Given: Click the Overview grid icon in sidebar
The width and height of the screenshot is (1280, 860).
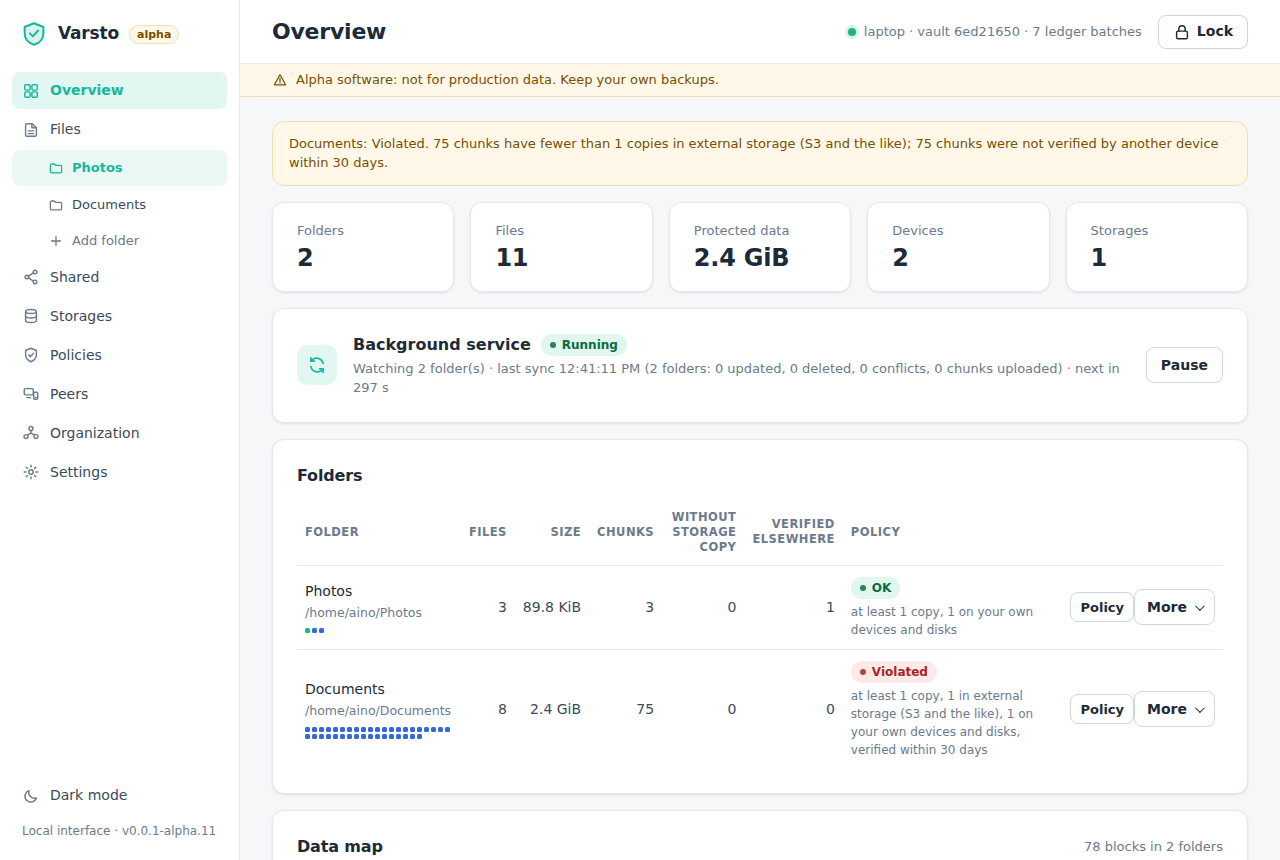Looking at the screenshot, I should tap(31, 90).
